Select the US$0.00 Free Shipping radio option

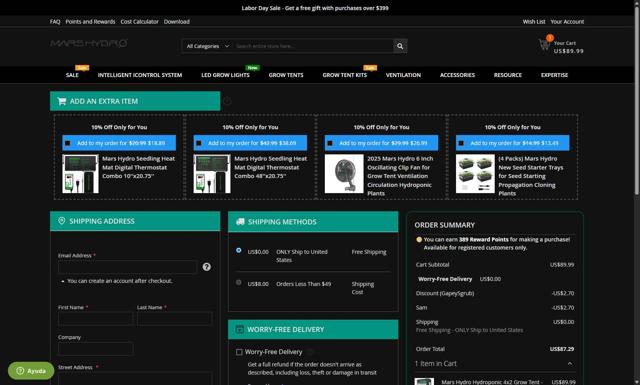[x=239, y=250]
